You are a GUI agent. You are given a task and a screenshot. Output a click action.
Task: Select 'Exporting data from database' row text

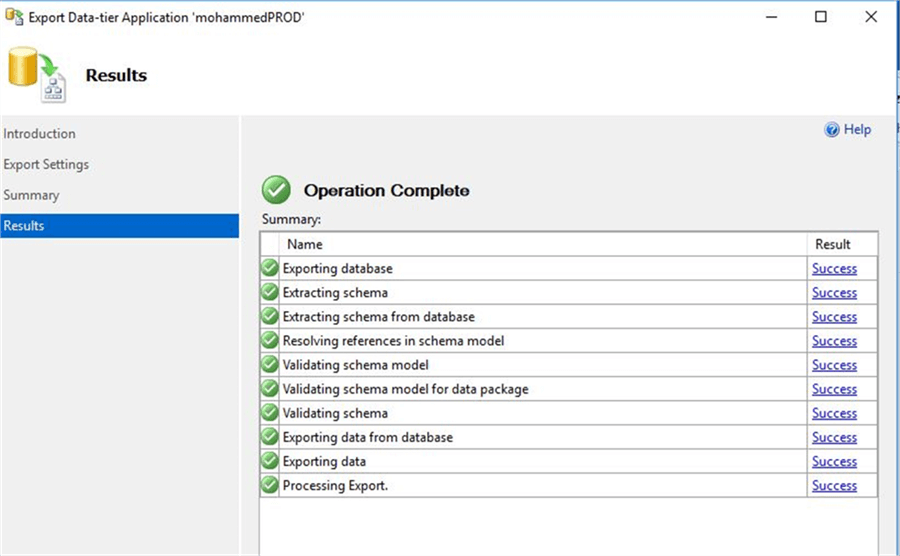tap(368, 437)
